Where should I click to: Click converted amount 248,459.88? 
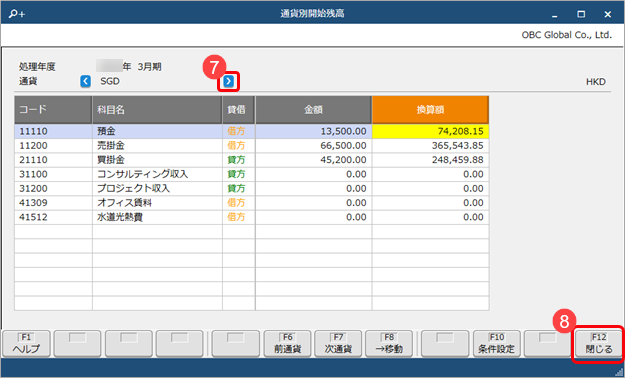click(430, 160)
